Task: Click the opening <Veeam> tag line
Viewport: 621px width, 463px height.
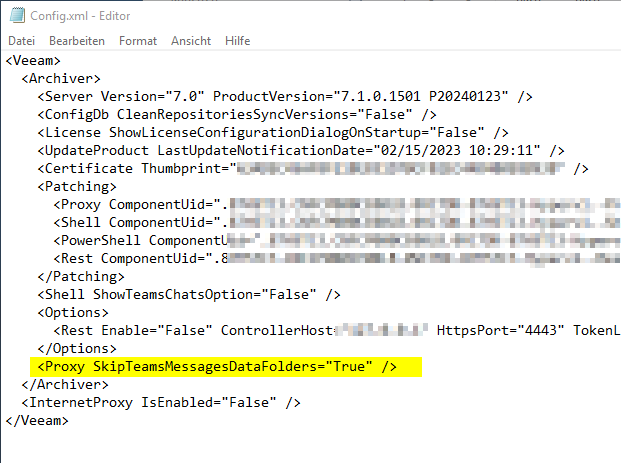Action: 33,61
